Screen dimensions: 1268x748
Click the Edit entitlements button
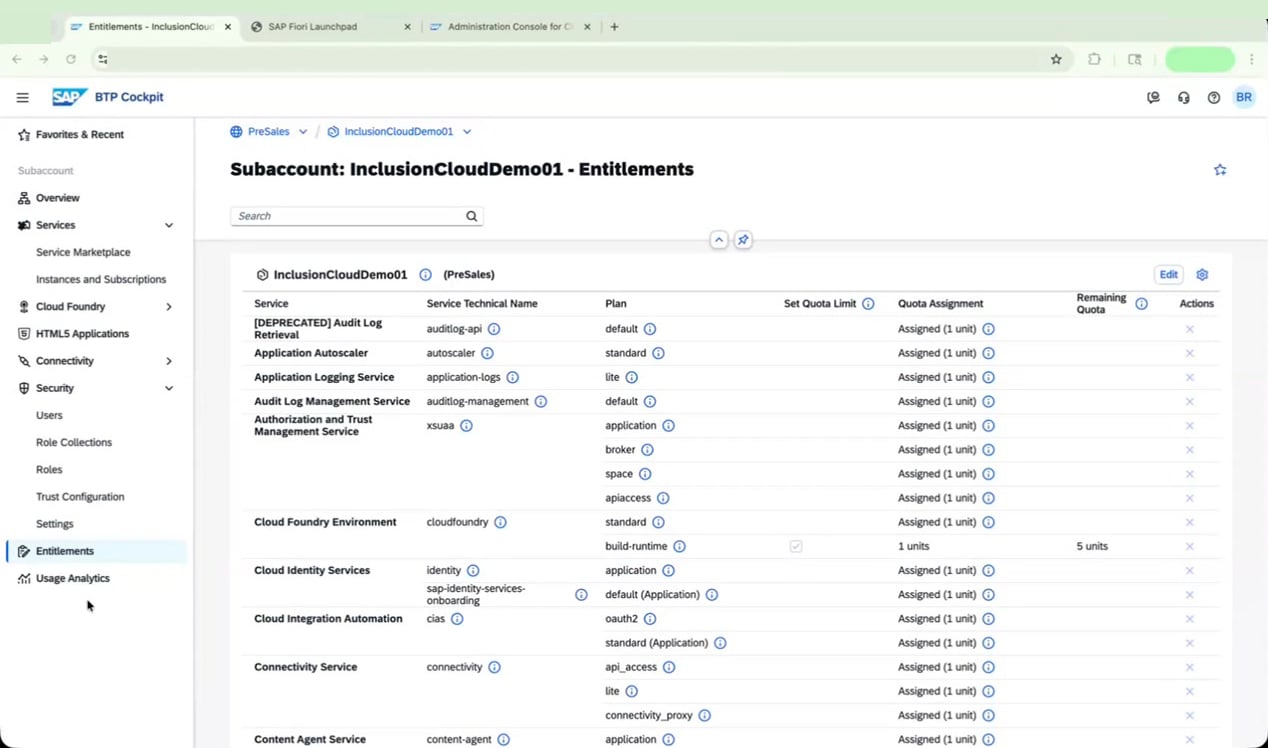tap(1168, 274)
